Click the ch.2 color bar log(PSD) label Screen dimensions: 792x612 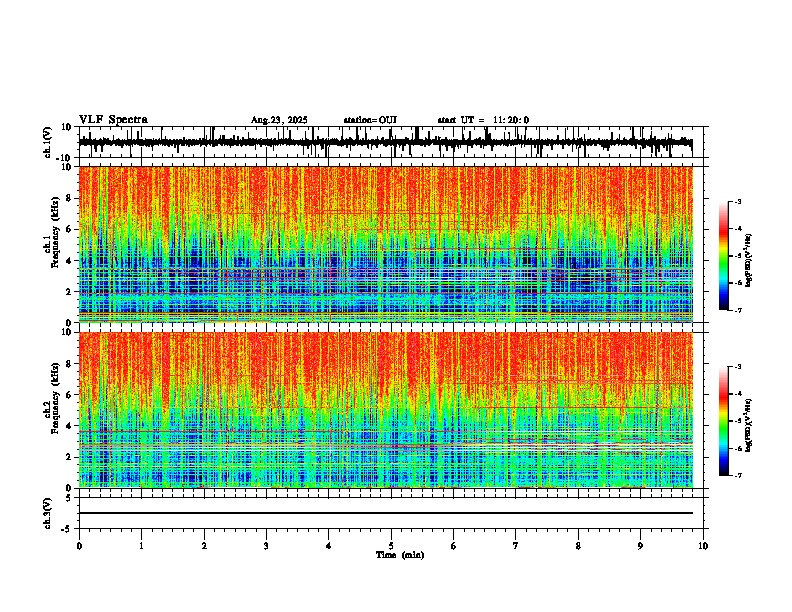coord(748,425)
